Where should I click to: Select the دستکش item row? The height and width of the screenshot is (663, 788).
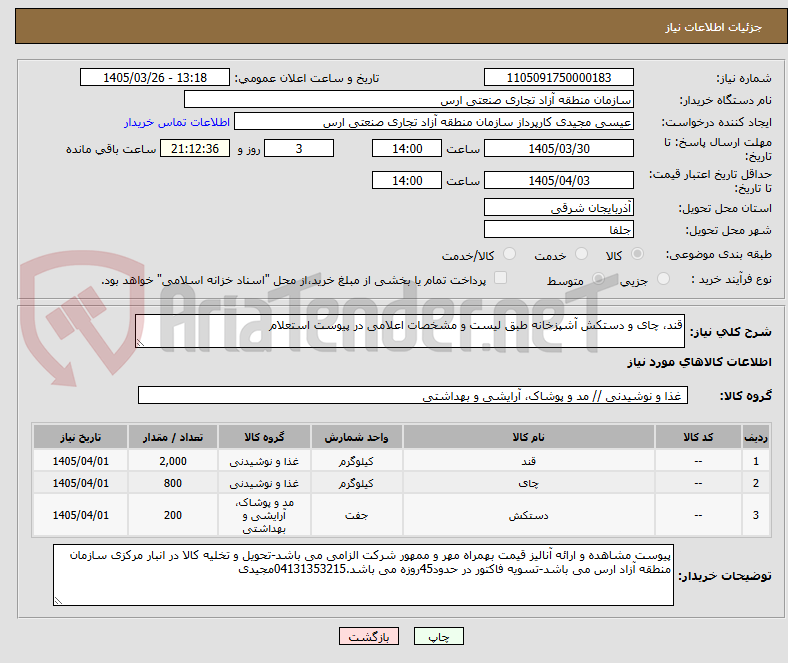(401, 515)
